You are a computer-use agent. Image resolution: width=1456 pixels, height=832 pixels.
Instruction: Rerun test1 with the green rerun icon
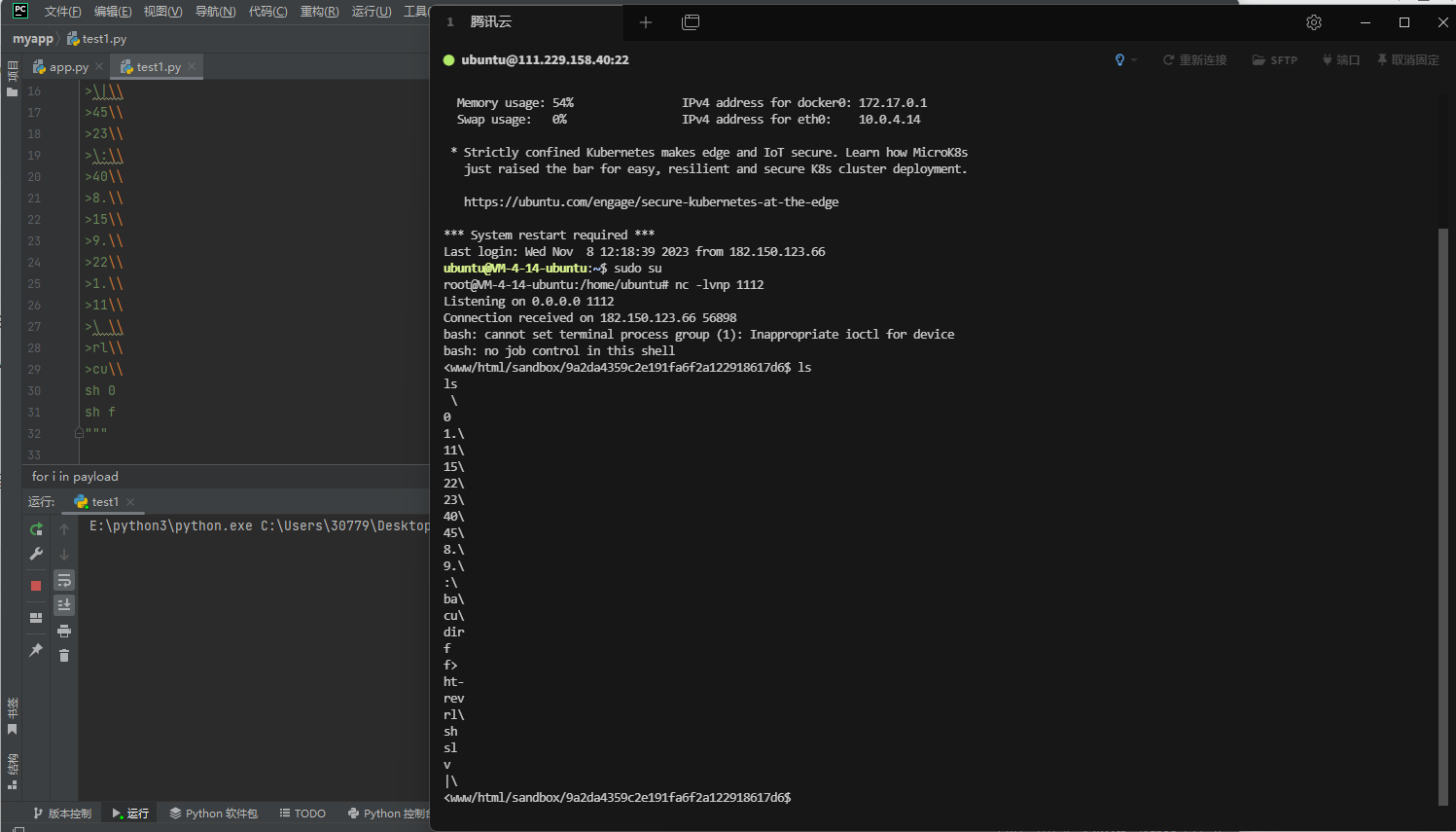pyautogui.click(x=36, y=529)
